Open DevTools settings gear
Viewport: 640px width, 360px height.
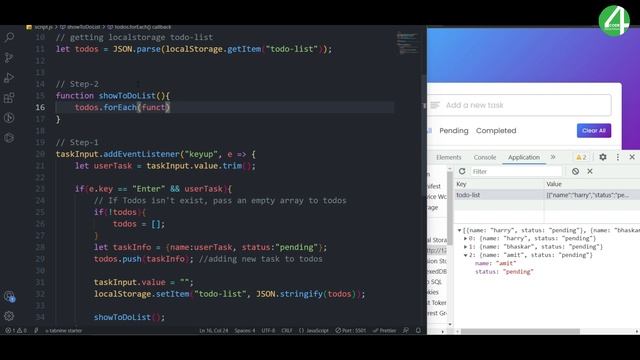point(602,157)
